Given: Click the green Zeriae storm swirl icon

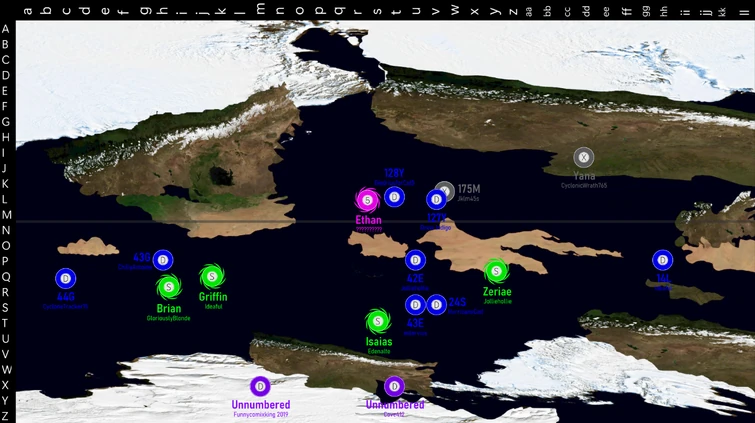Looking at the screenshot, I should coord(496,271).
